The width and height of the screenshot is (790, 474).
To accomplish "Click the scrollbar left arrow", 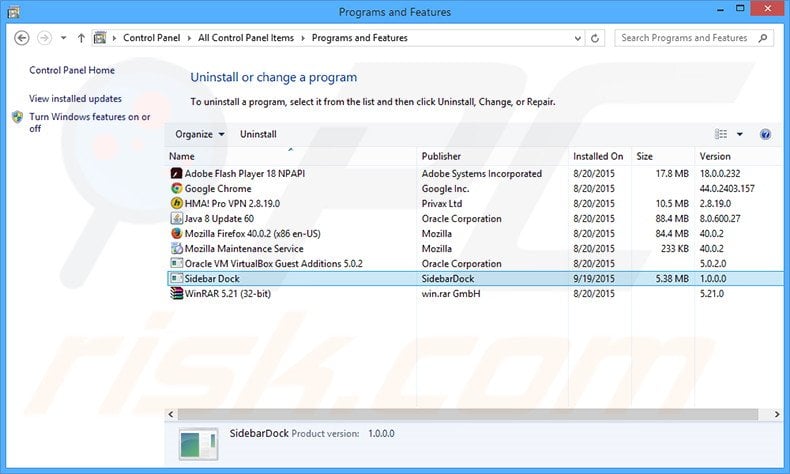I will pos(171,414).
